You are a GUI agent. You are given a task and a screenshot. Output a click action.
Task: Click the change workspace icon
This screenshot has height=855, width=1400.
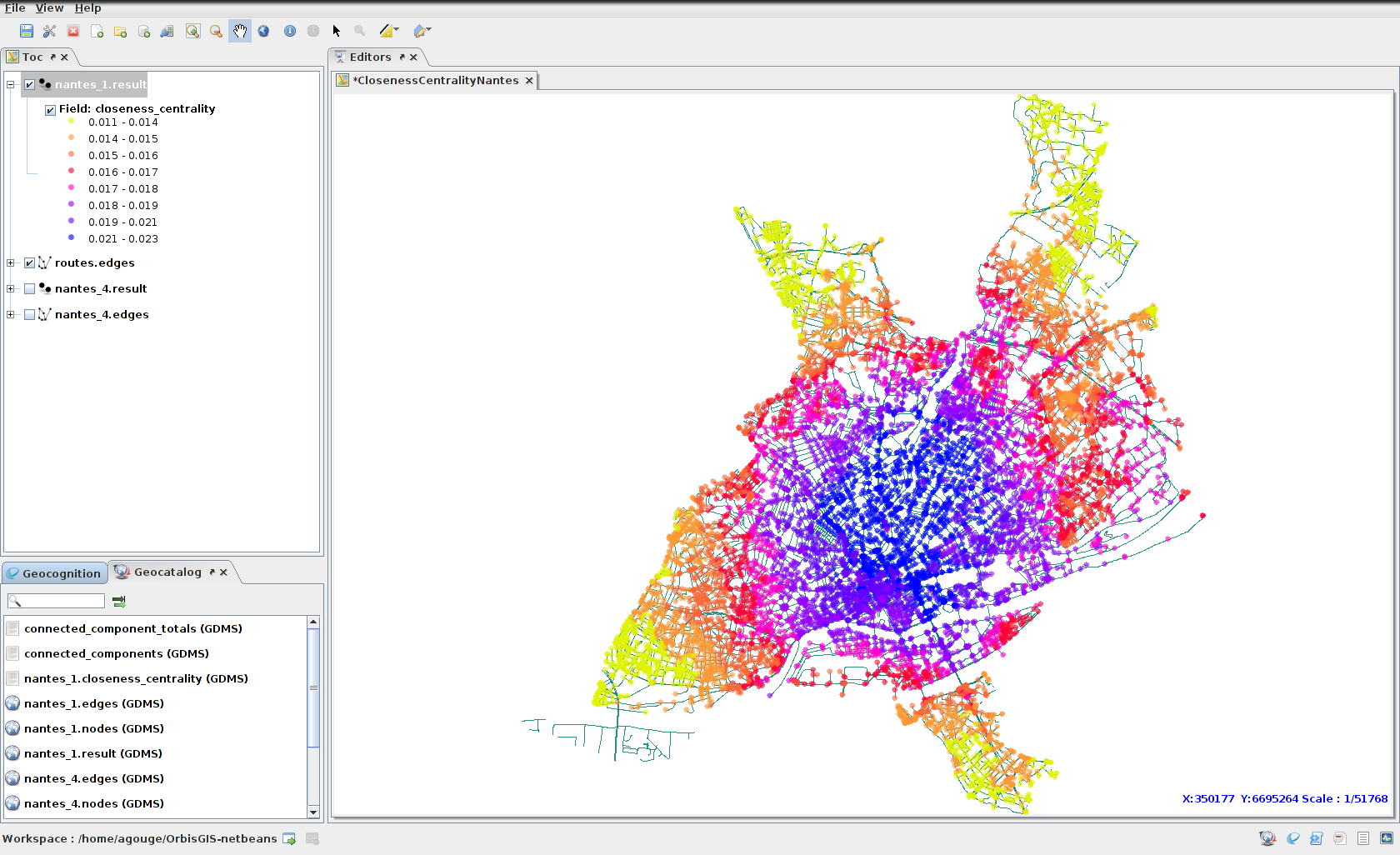[x=289, y=839]
